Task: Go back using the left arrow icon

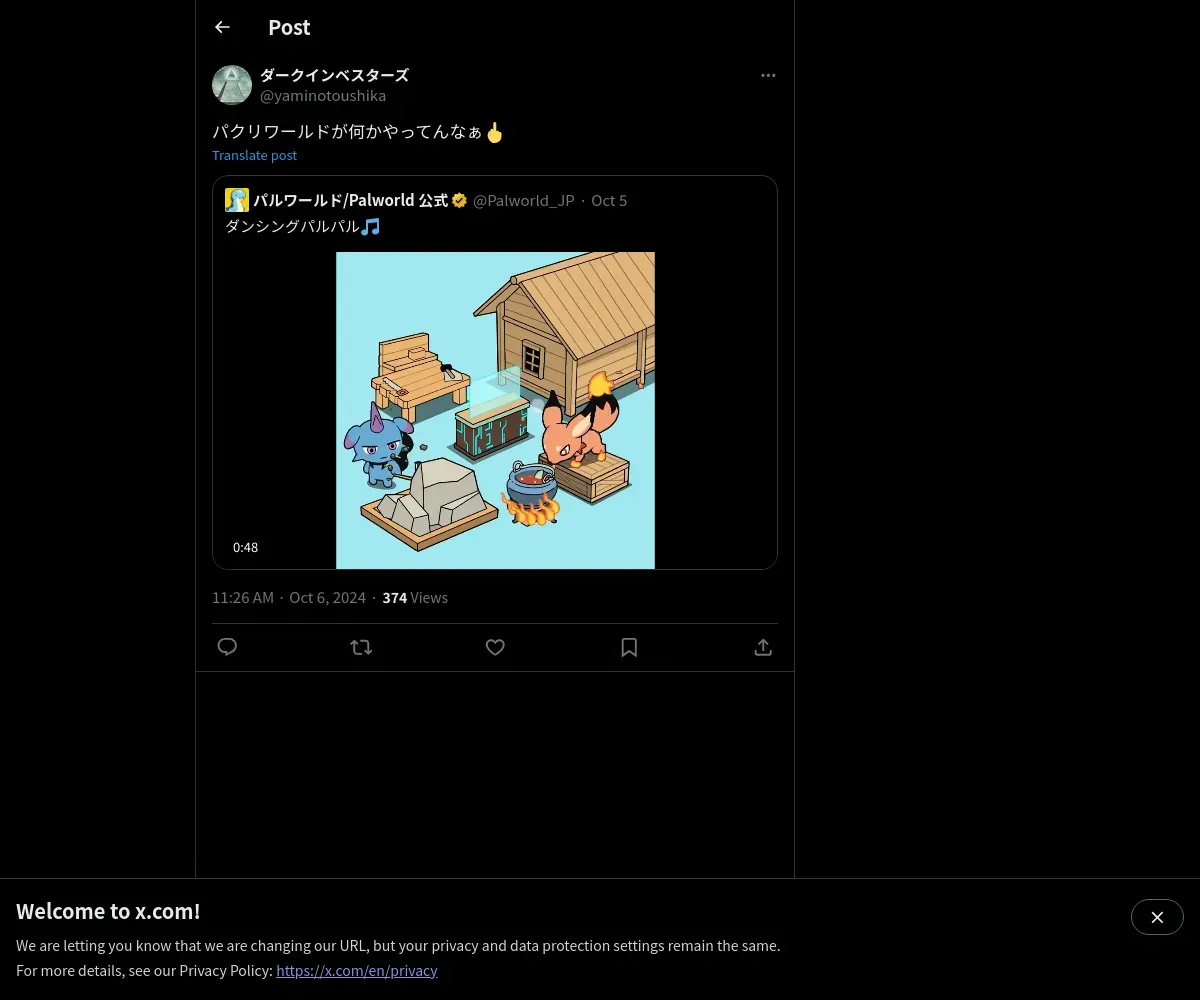Action: pos(222,27)
